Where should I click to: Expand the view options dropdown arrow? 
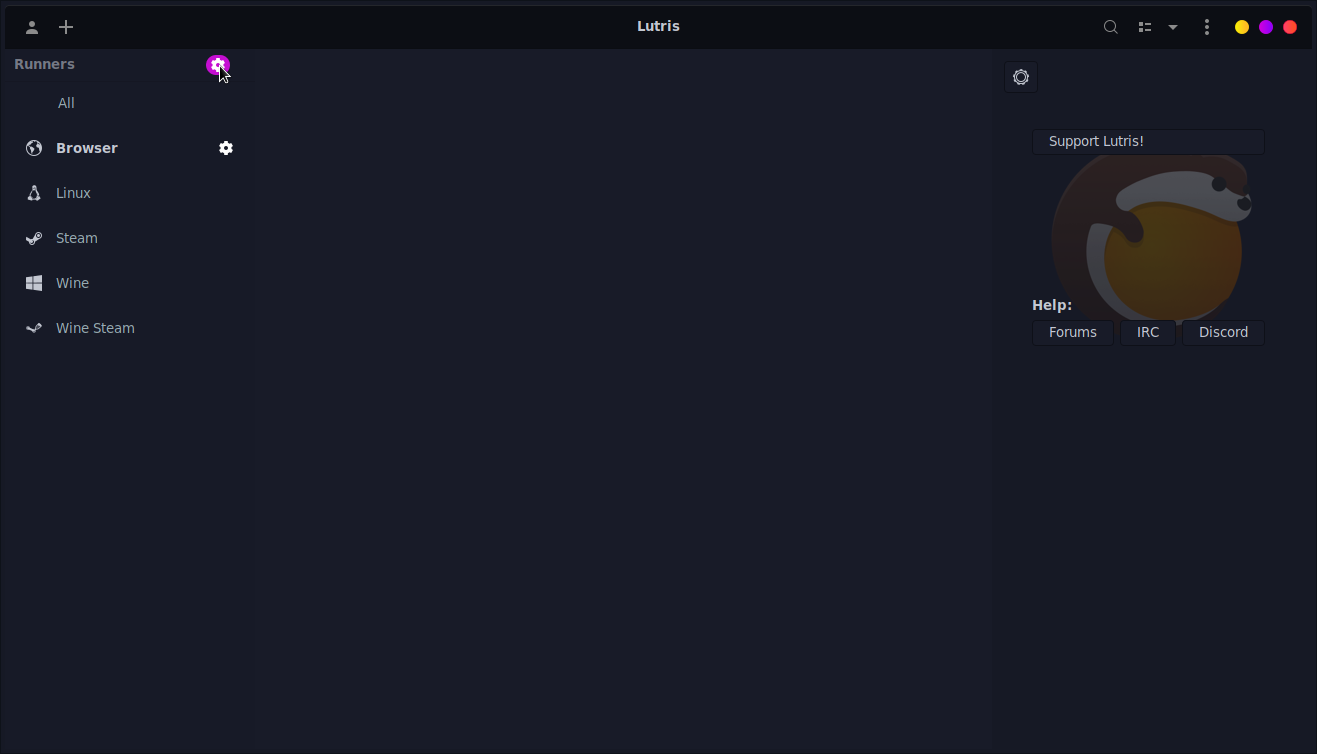pyautogui.click(x=1173, y=27)
